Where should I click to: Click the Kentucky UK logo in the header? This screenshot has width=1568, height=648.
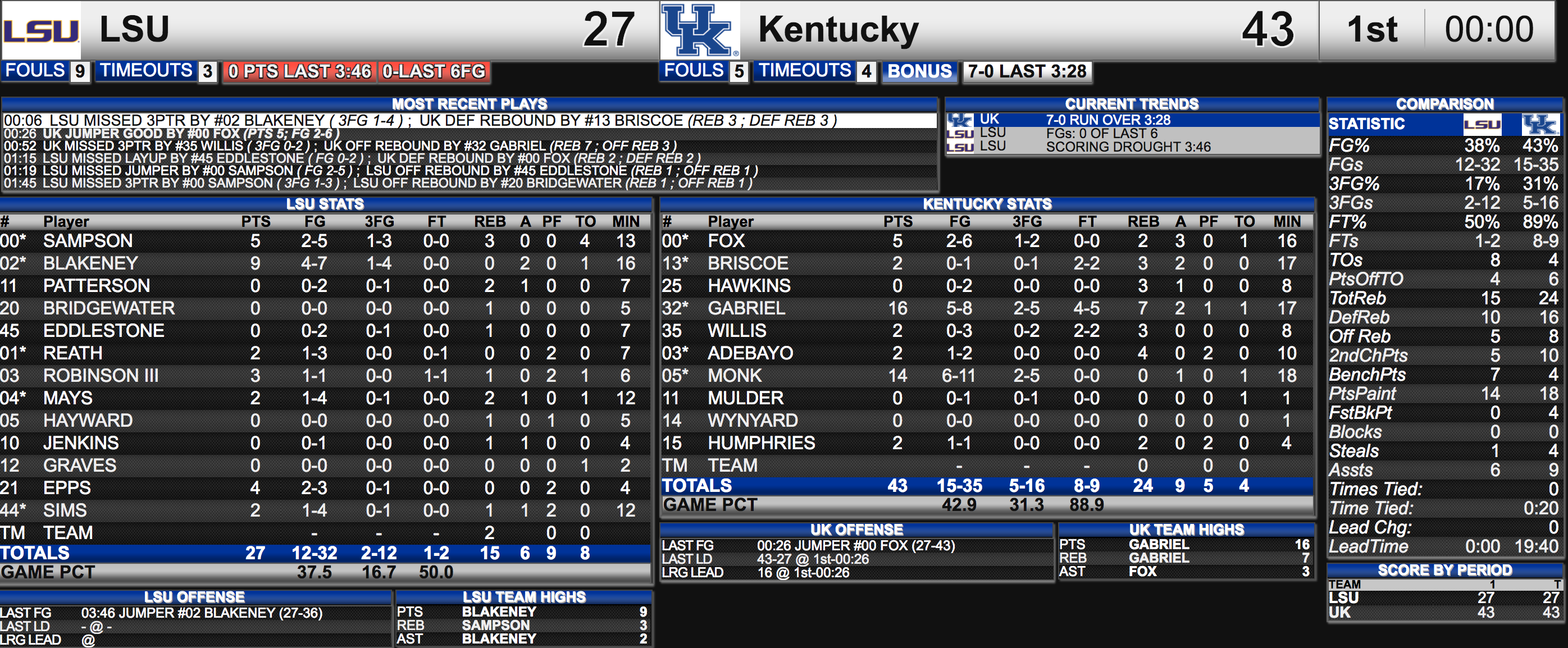700,30
